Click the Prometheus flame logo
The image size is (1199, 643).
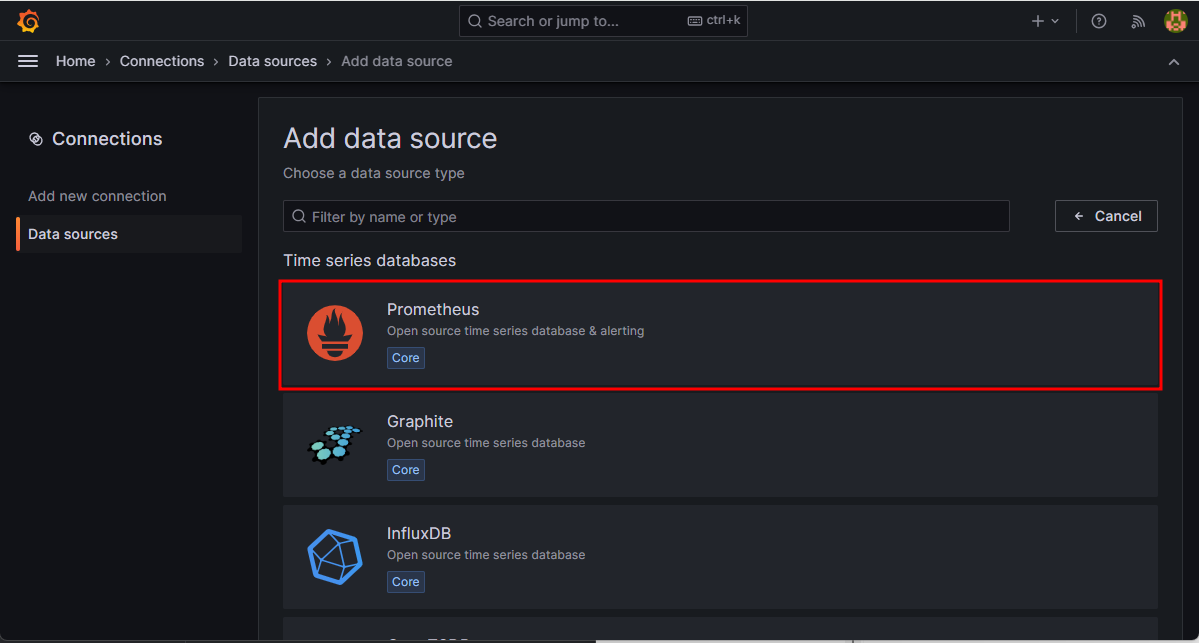tap(335, 333)
